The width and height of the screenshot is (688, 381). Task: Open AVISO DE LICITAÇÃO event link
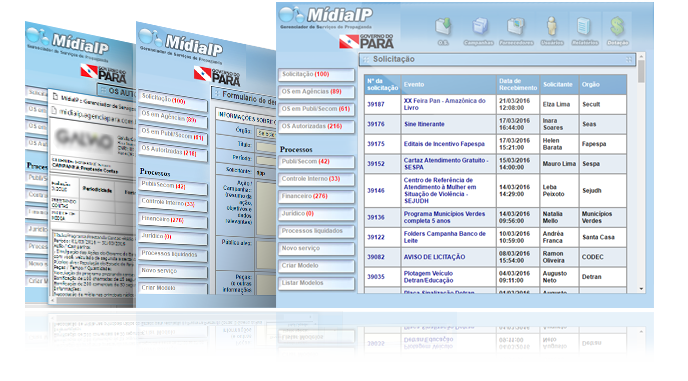click(434, 257)
